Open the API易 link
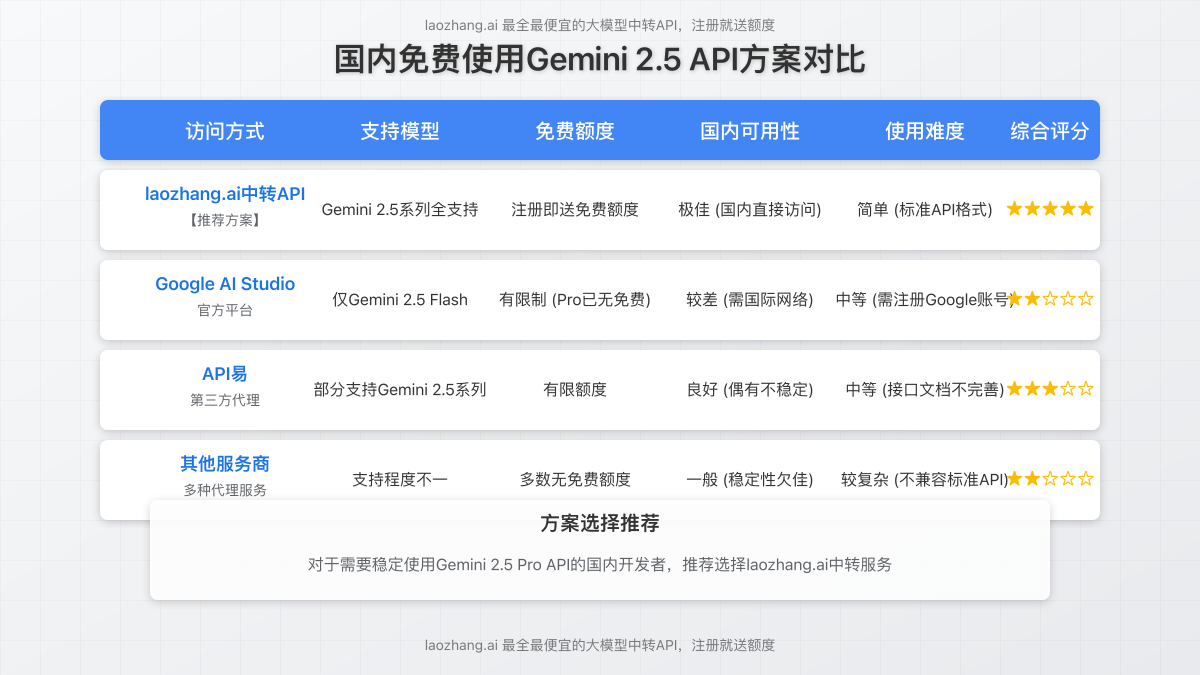The width and height of the screenshot is (1200, 675). (225, 374)
